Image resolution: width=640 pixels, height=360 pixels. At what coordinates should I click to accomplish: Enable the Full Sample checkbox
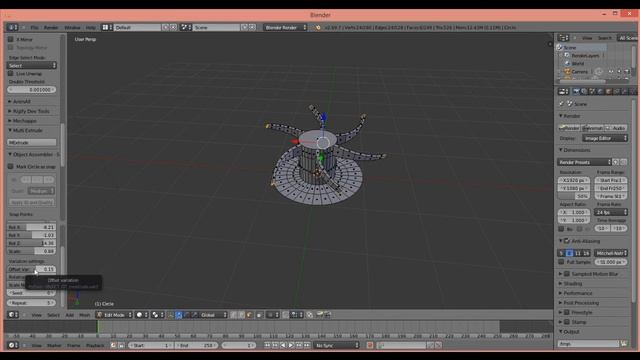tap(561, 262)
